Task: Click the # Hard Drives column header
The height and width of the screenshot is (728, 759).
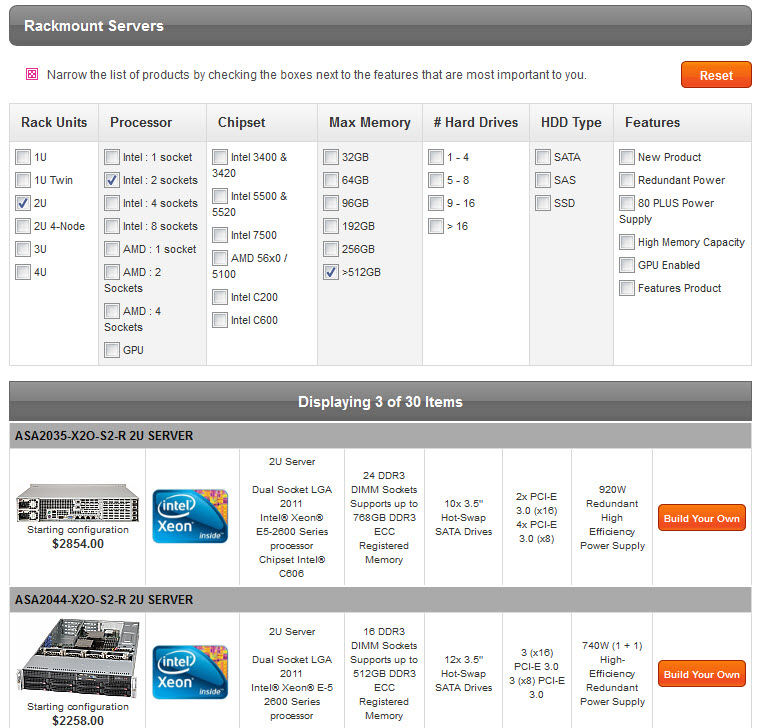Action: tap(476, 122)
